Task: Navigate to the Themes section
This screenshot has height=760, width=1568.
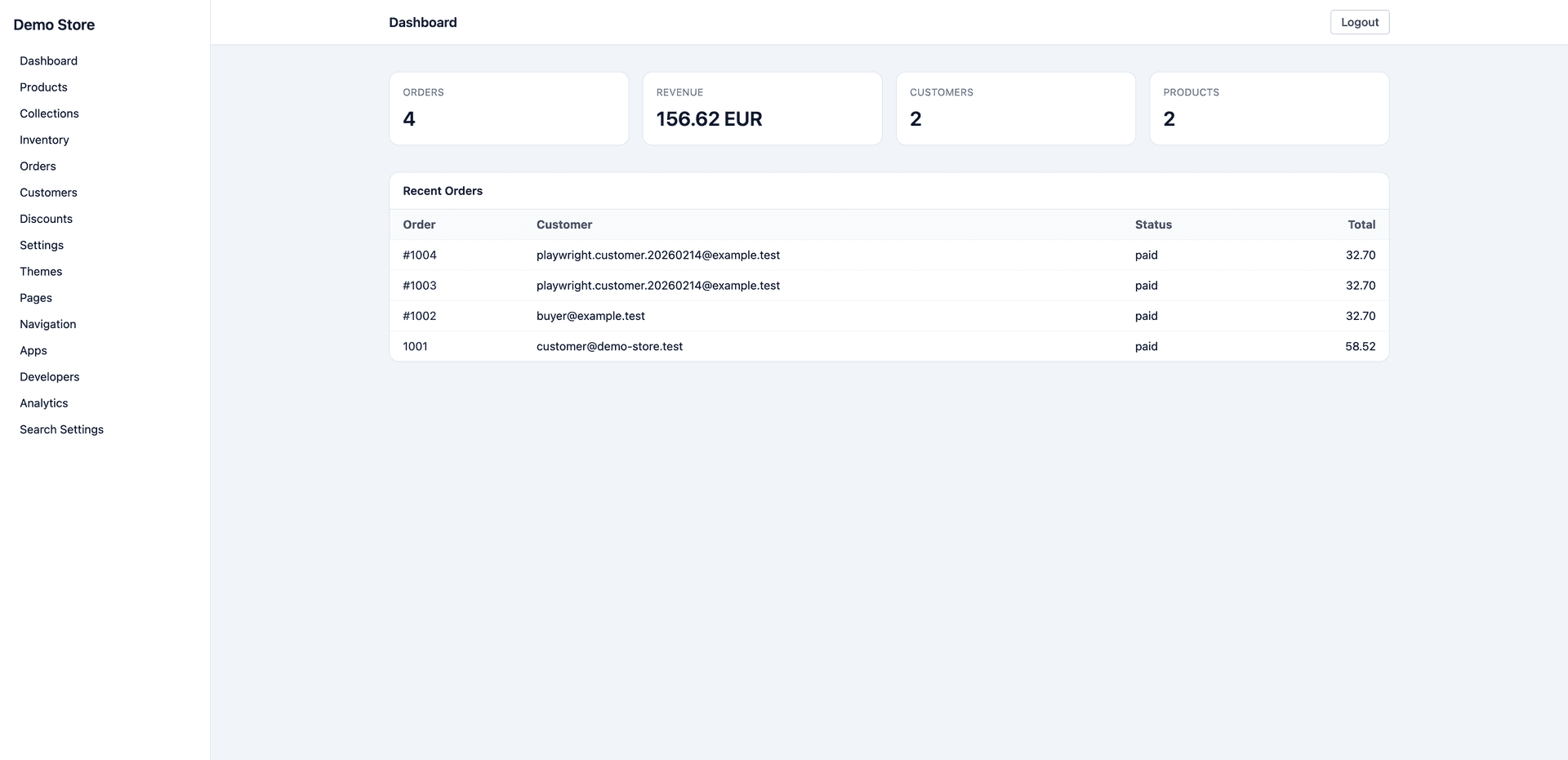Action: click(x=41, y=271)
